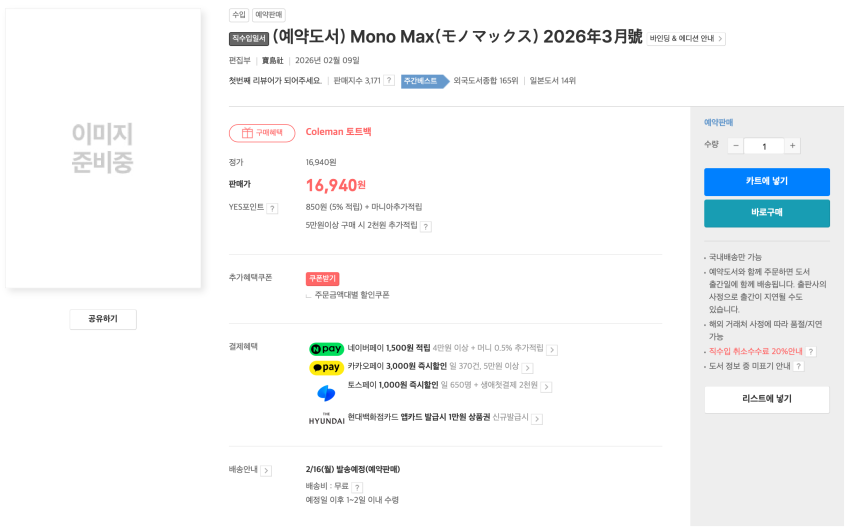Viewport: 850px width, 531px height.
Task: Expand the 배송안내 arrow
Action: coord(266,470)
